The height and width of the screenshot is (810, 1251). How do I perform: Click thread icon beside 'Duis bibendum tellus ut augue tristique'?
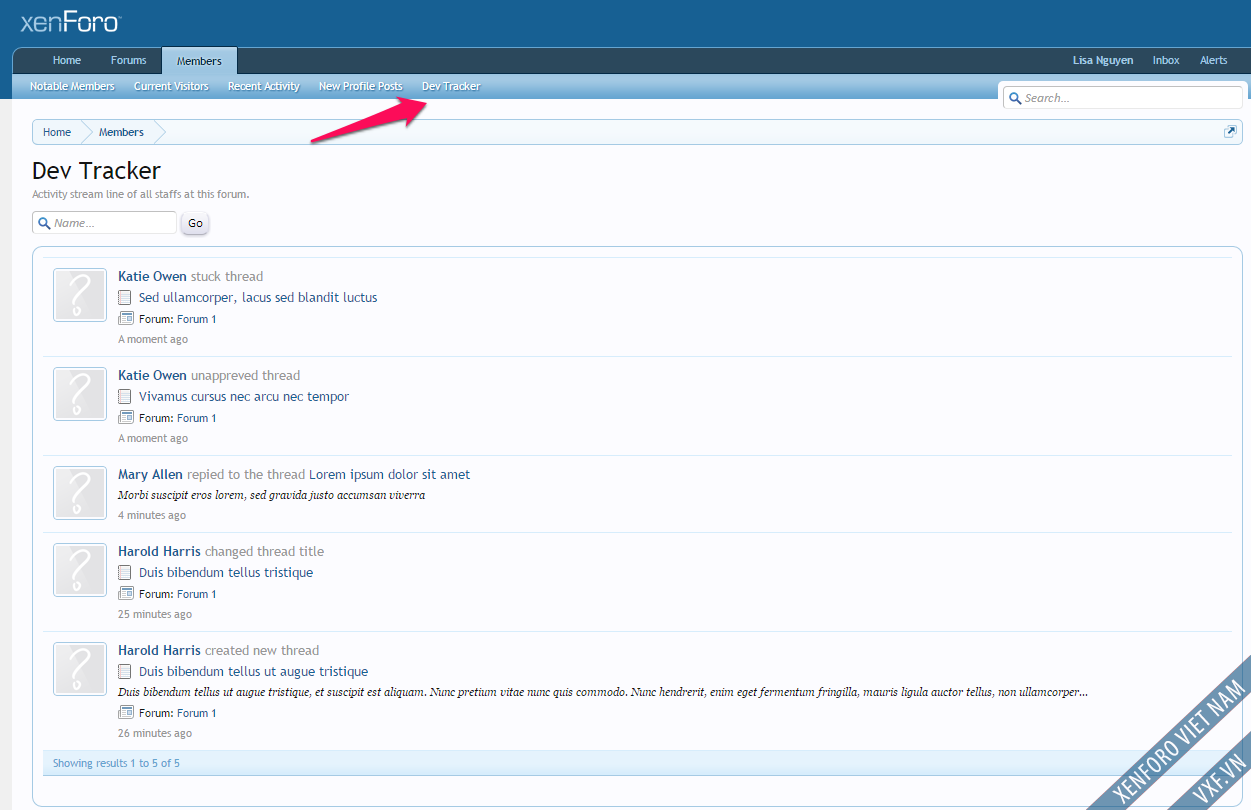pyautogui.click(x=125, y=671)
